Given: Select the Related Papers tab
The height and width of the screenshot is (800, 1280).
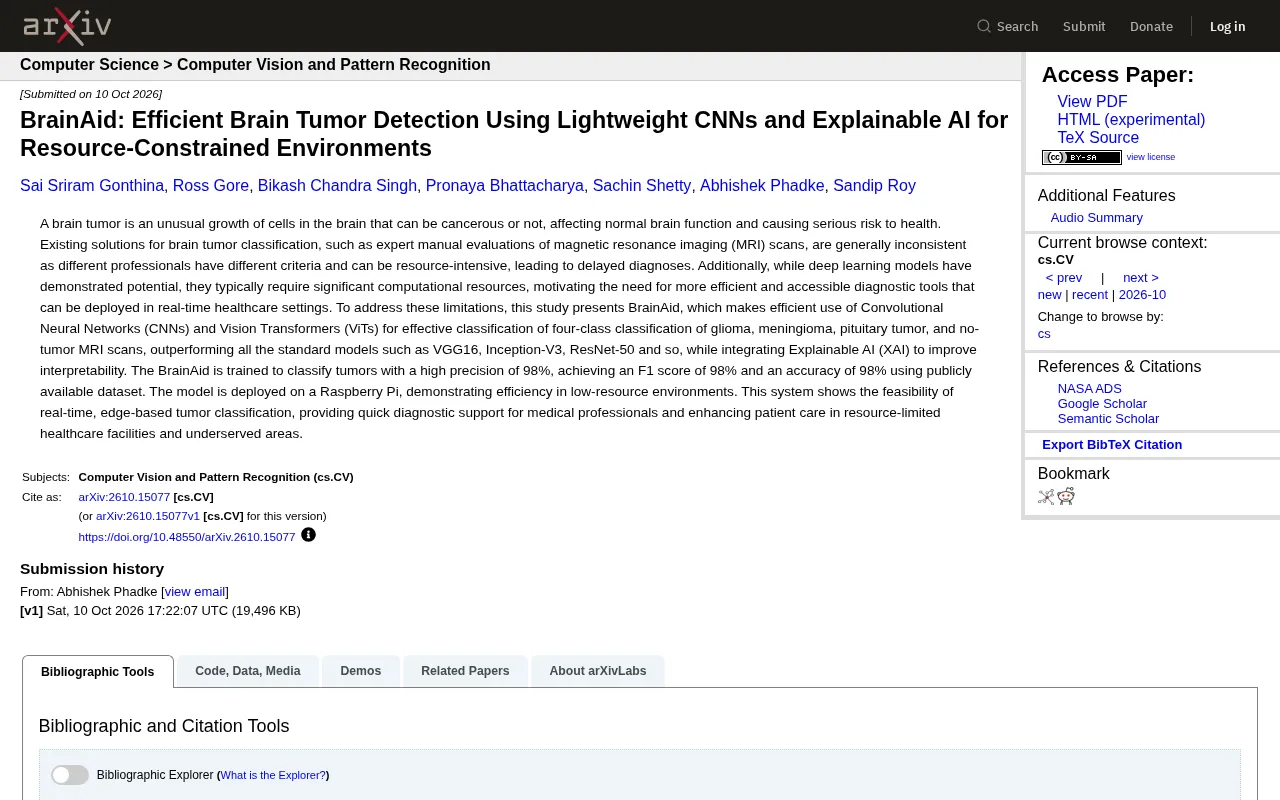Looking at the screenshot, I should [465, 671].
